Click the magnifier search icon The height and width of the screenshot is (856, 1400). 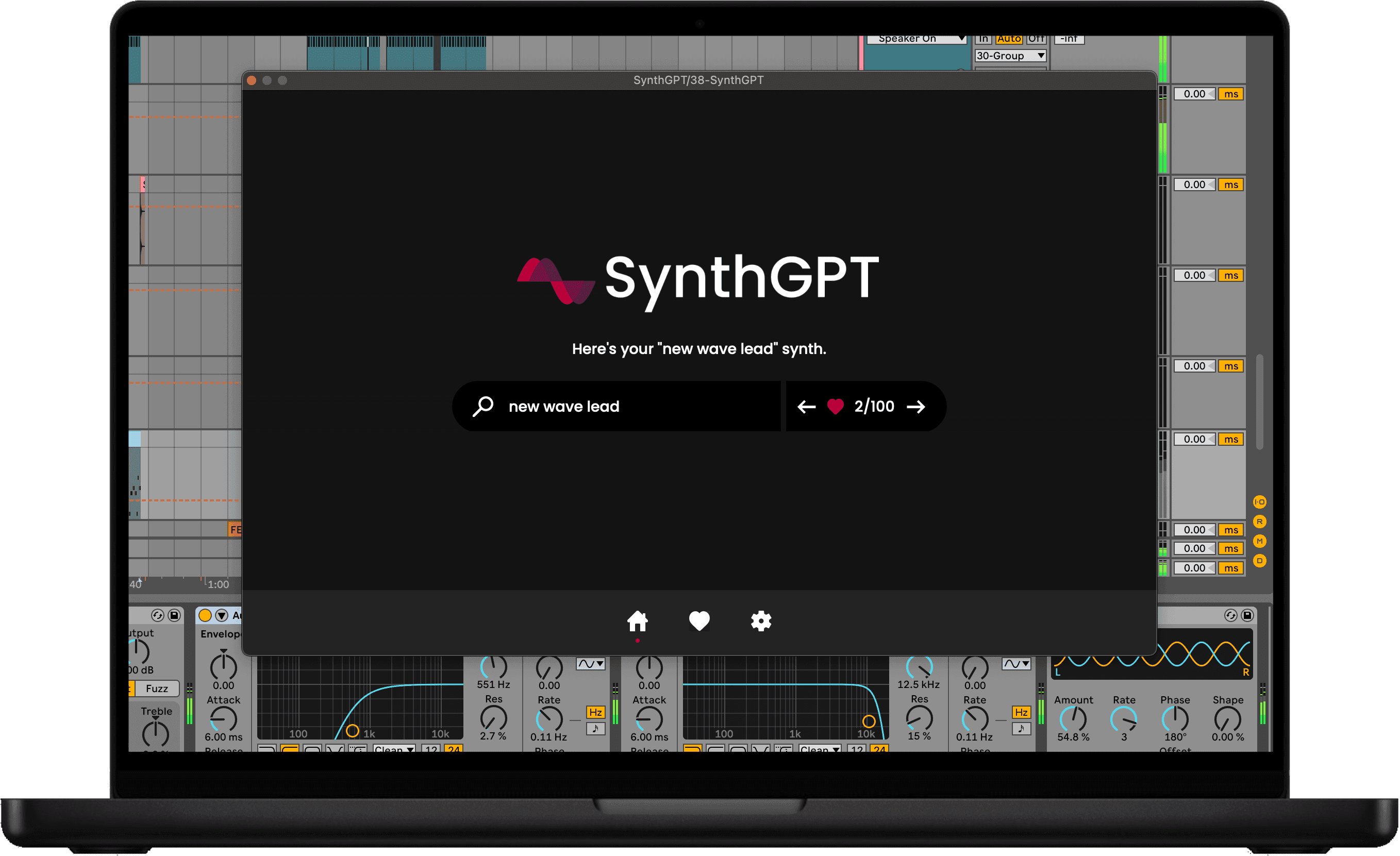click(x=483, y=406)
